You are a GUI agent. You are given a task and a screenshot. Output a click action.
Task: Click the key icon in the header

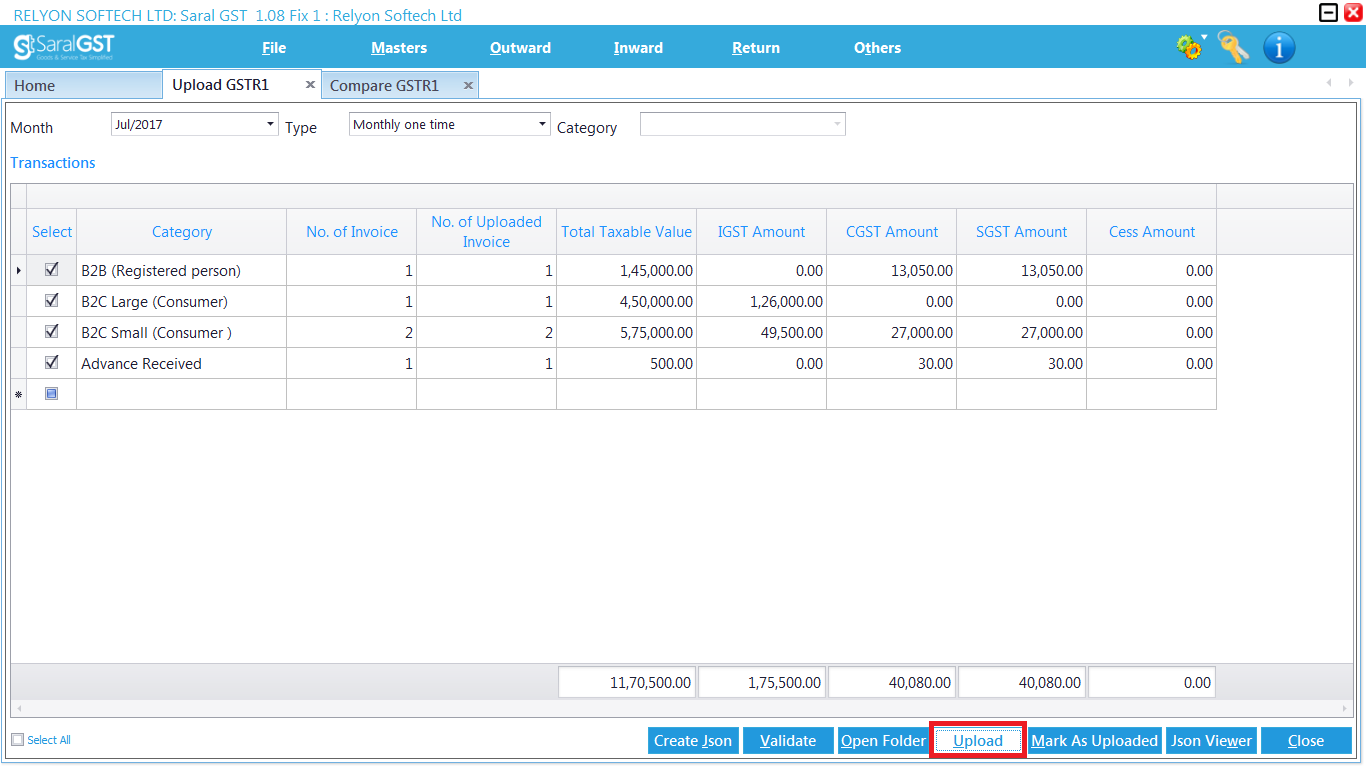(1233, 47)
